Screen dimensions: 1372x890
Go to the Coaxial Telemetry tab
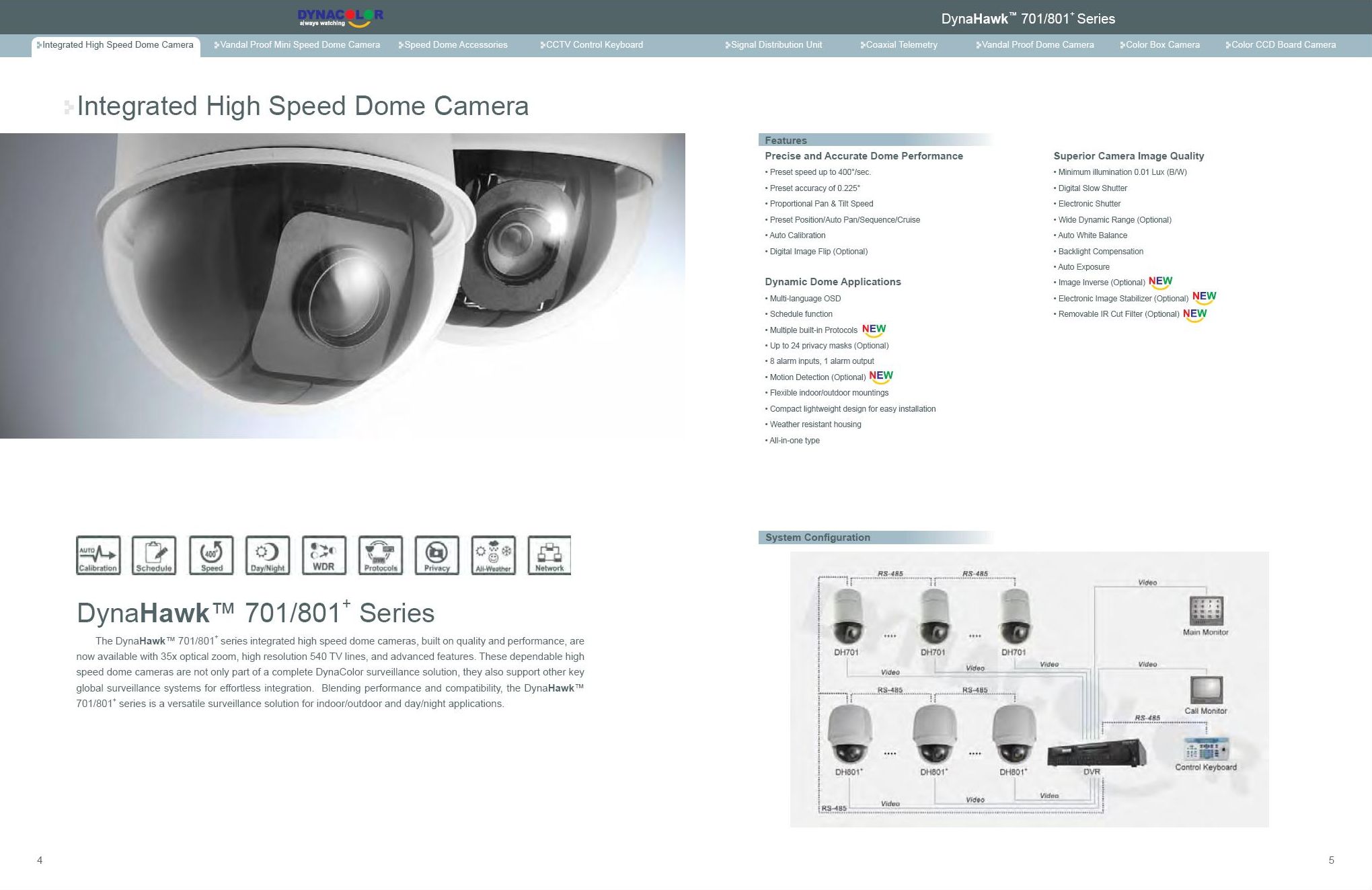point(899,45)
